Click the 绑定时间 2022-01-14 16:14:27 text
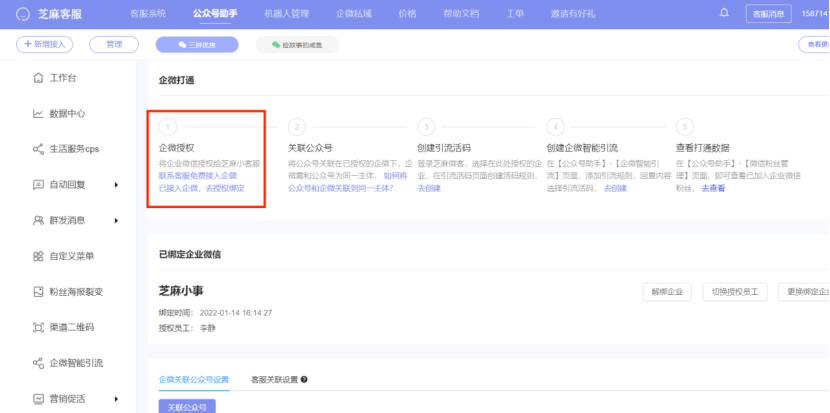This screenshot has height=413, width=830. [215, 313]
